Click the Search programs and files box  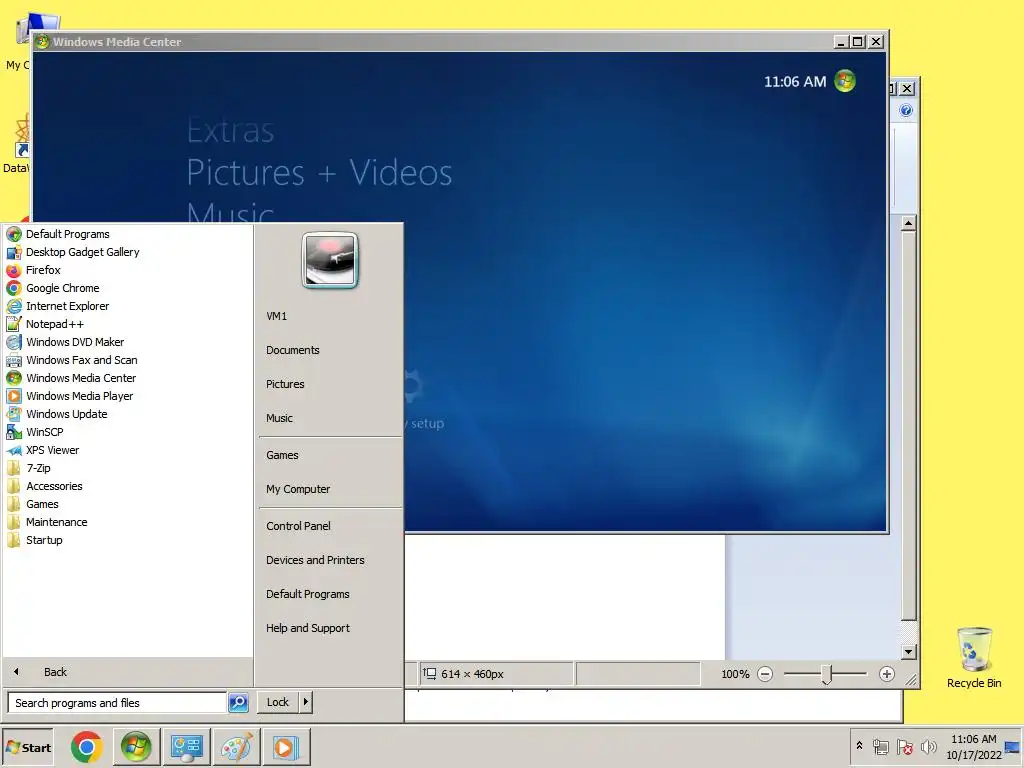(x=117, y=703)
